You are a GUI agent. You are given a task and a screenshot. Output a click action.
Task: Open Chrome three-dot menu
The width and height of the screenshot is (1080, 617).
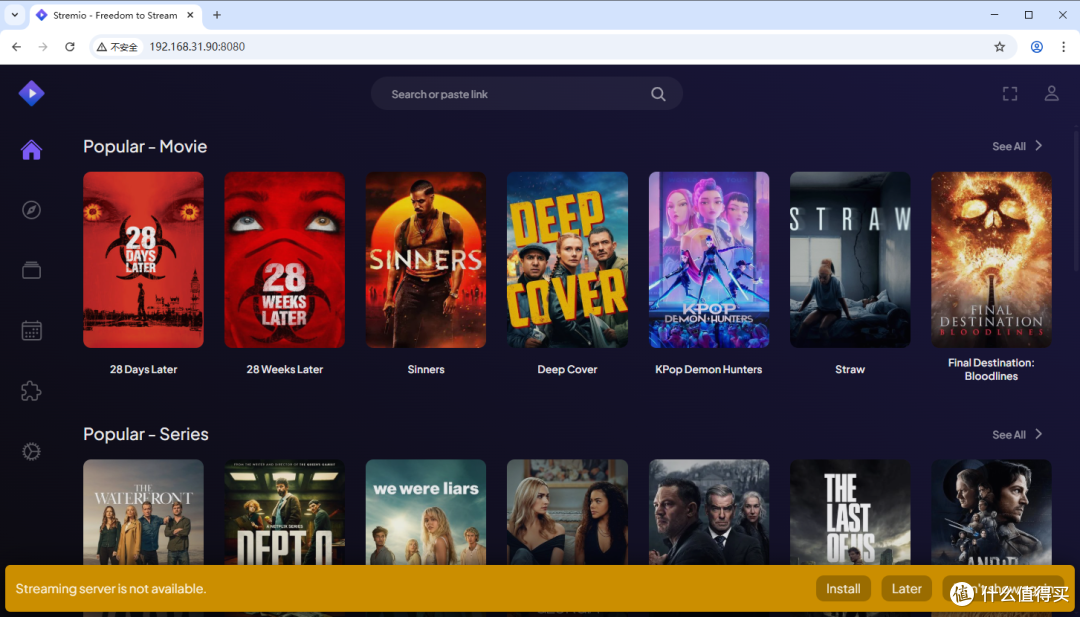pos(1063,47)
